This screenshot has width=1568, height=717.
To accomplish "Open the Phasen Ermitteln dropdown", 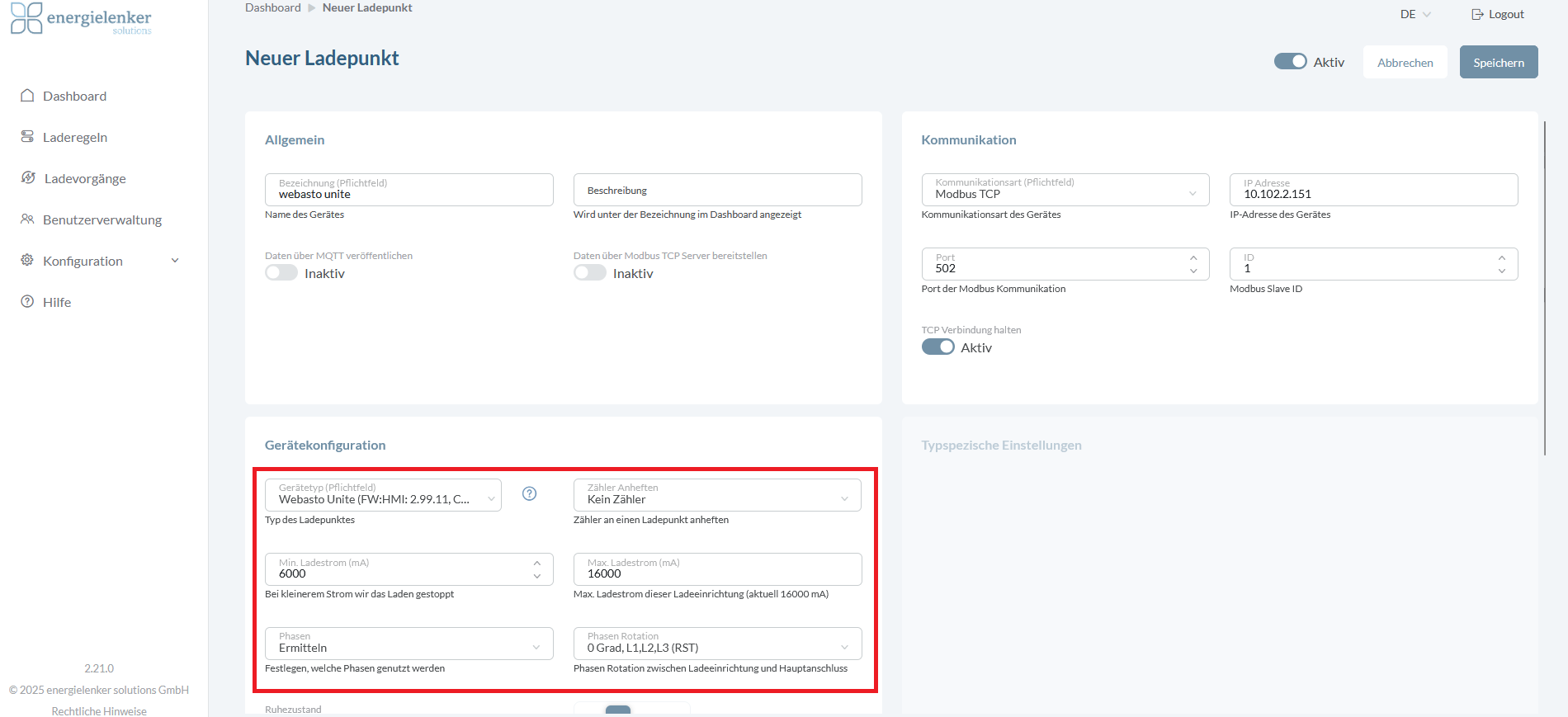I will tap(409, 644).
